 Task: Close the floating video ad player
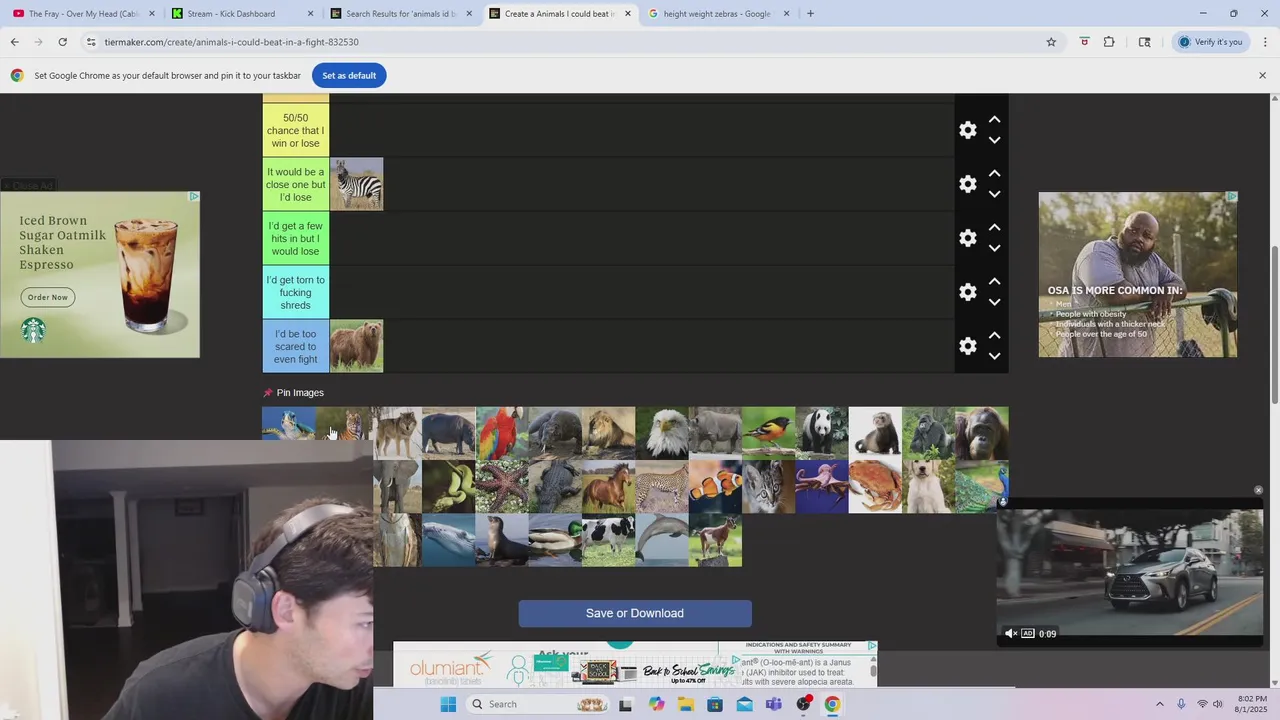click(x=1258, y=490)
